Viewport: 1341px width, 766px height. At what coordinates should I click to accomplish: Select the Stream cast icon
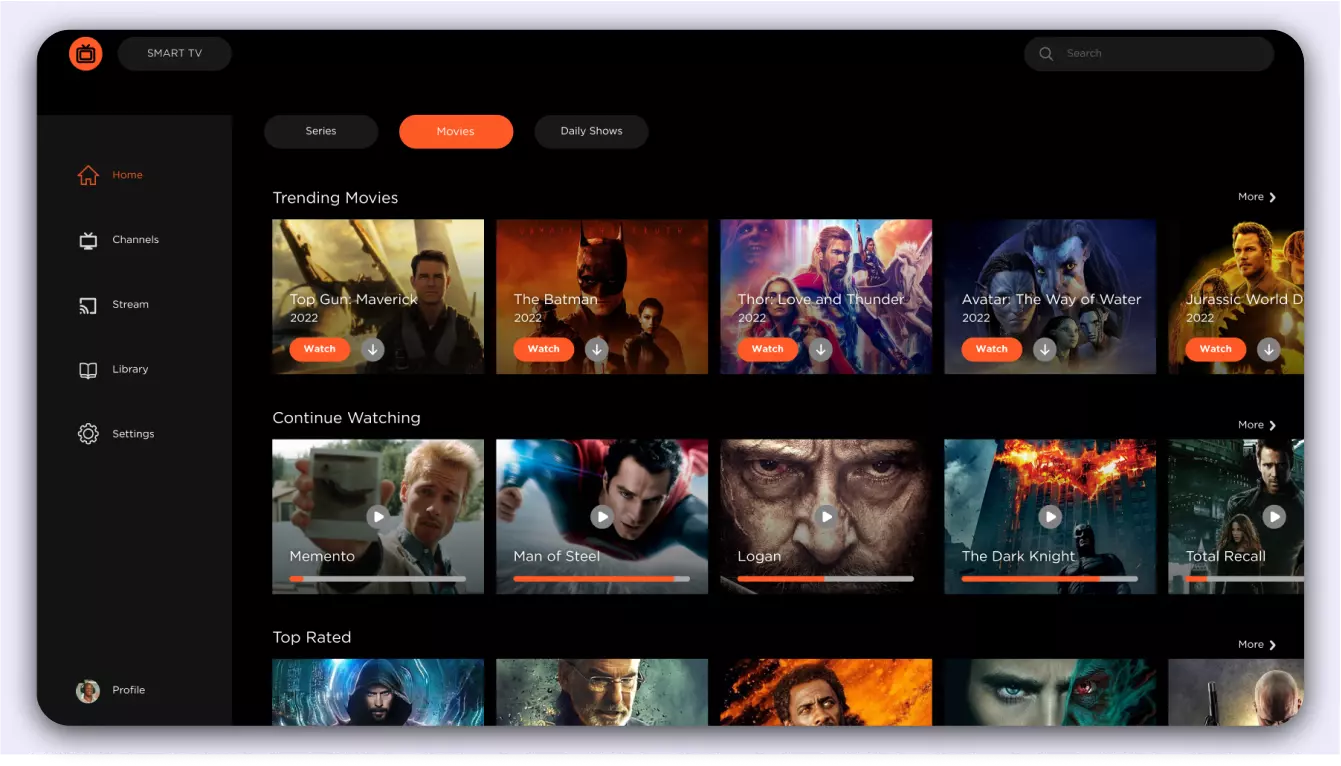pos(88,305)
